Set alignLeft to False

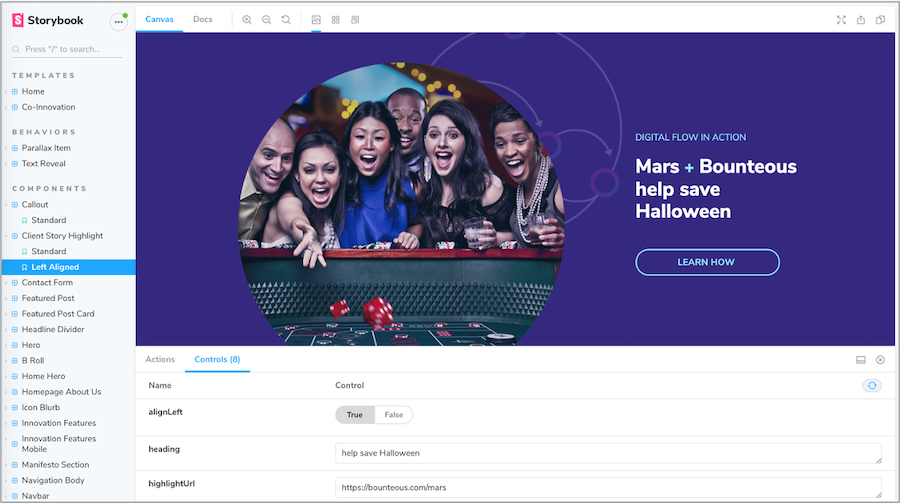[394, 415]
